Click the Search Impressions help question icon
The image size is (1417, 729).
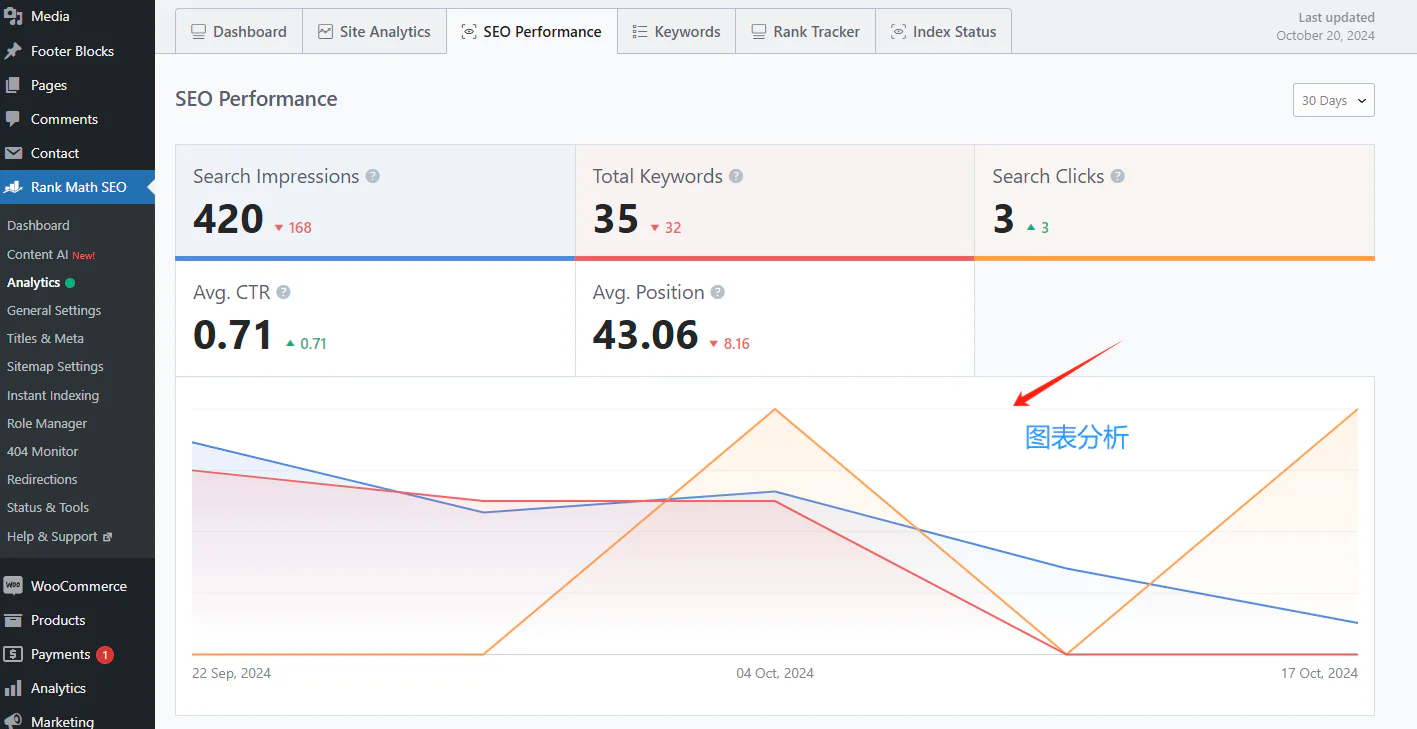pos(372,176)
